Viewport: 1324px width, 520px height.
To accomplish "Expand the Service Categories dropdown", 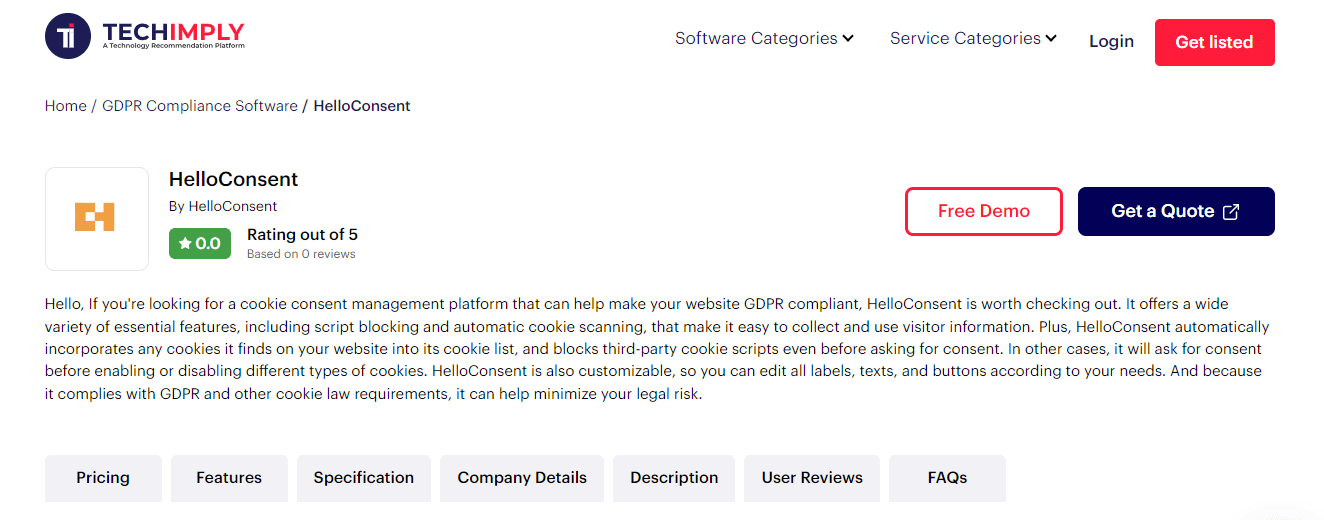I will point(972,39).
